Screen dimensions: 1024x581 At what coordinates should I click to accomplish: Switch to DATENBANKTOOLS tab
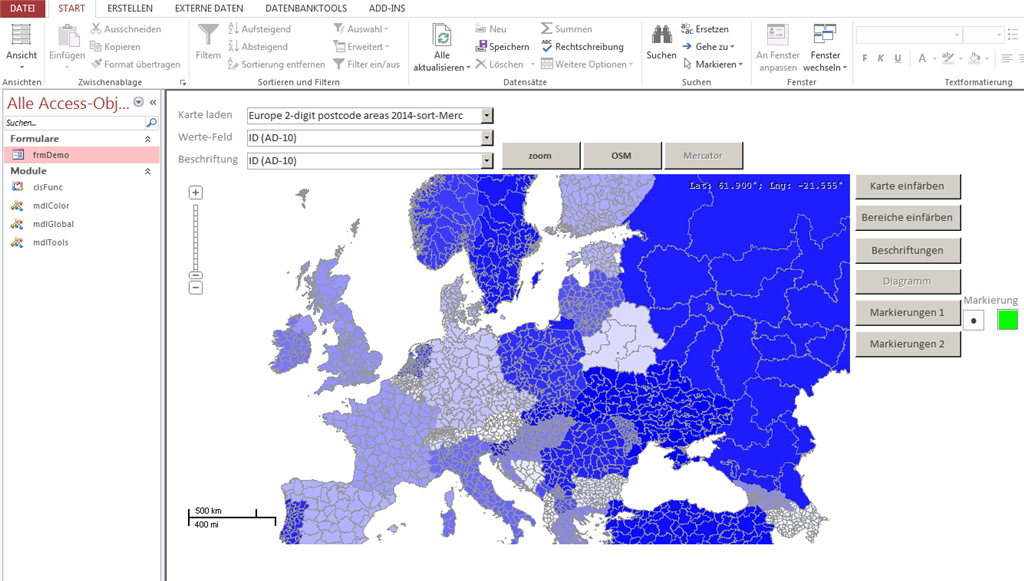click(306, 8)
